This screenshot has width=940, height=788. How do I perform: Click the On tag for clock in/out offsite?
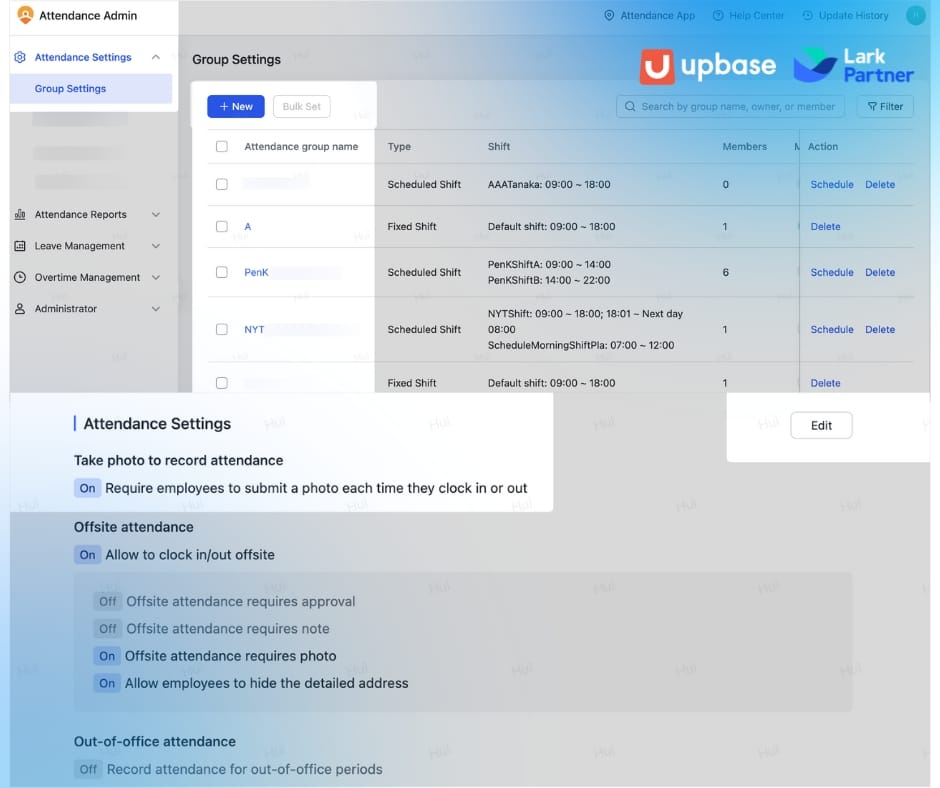88,555
